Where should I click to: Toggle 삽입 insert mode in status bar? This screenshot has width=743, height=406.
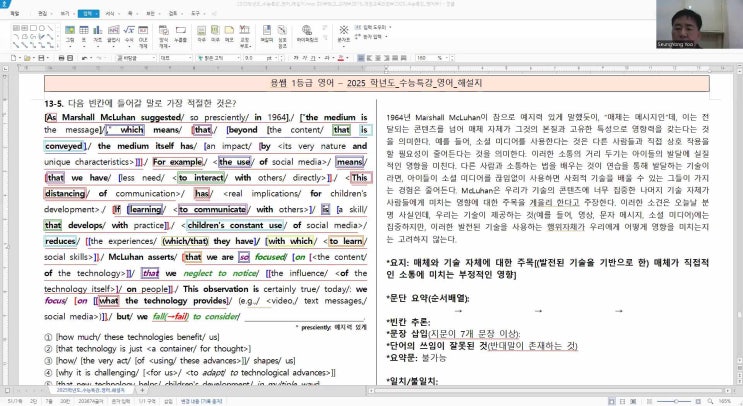click(168, 398)
